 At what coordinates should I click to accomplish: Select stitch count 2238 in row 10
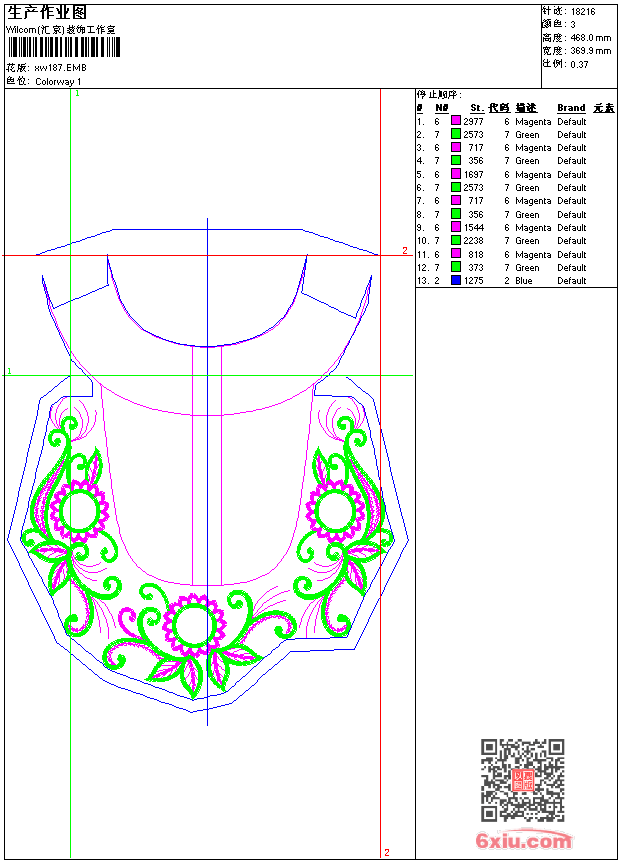coord(473,241)
